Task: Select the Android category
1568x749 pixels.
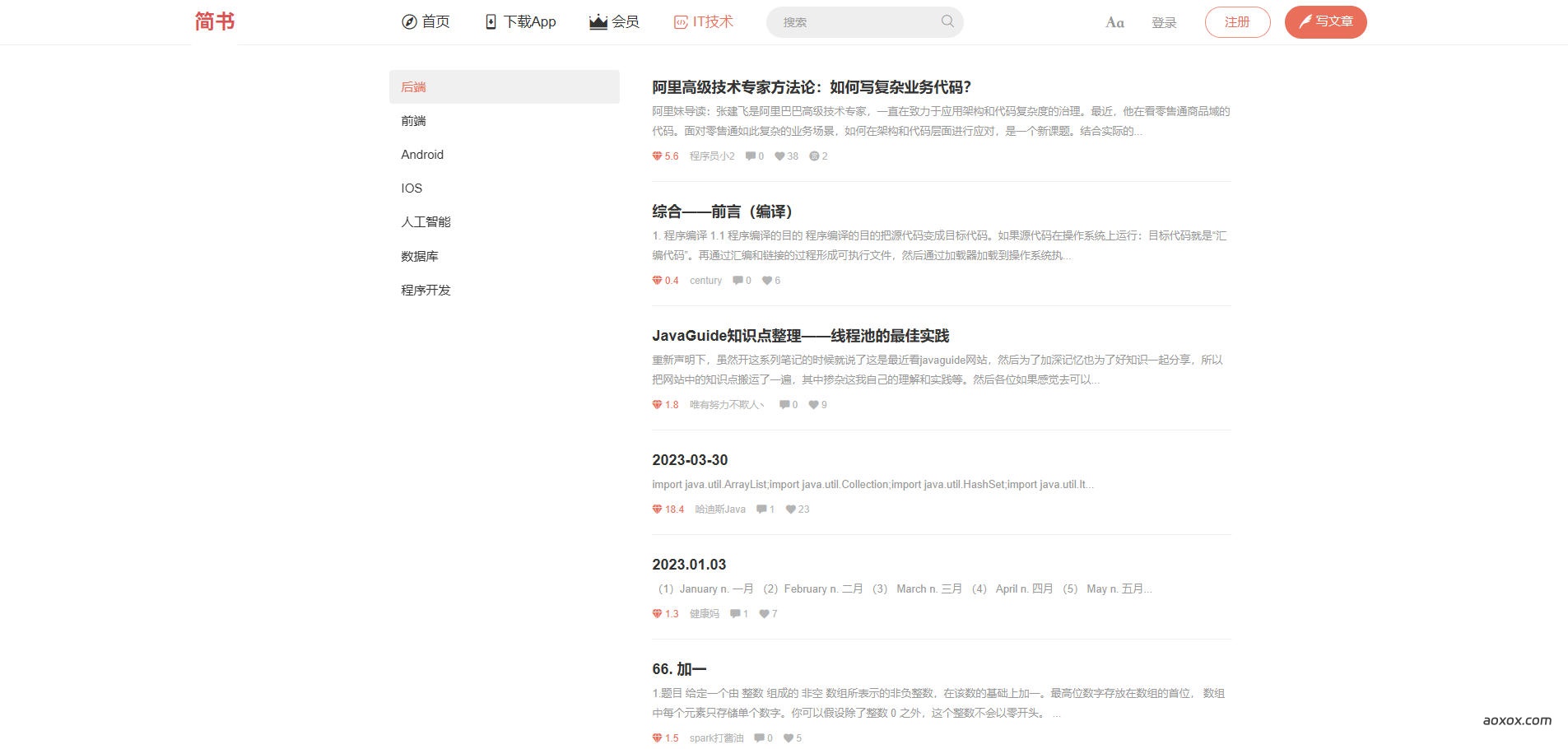Action: pyautogui.click(x=421, y=154)
